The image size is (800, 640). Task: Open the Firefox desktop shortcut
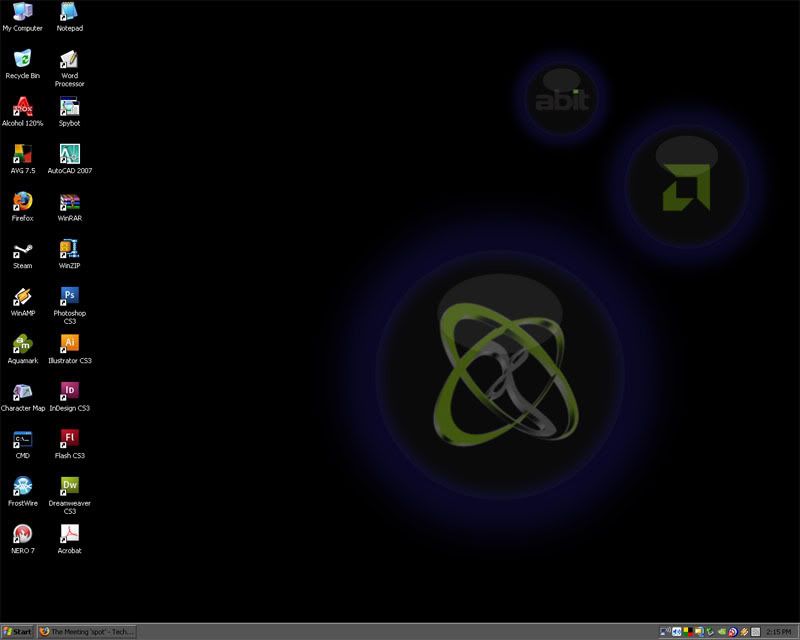[x=22, y=207]
